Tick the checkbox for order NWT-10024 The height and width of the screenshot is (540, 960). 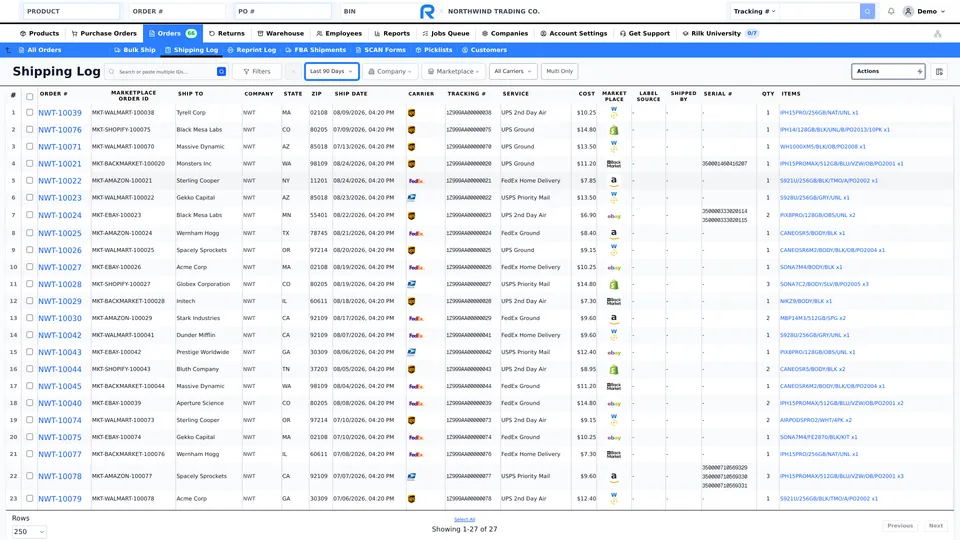click(x=29, y=215)
